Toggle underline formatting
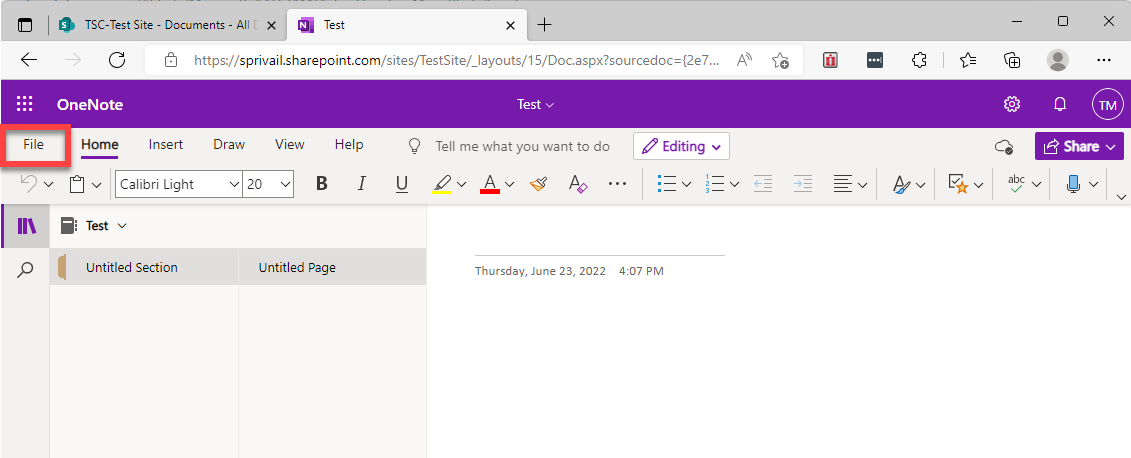Image resolution: width=1131 pixels, height=458 pixels. (x=402, y=184)
